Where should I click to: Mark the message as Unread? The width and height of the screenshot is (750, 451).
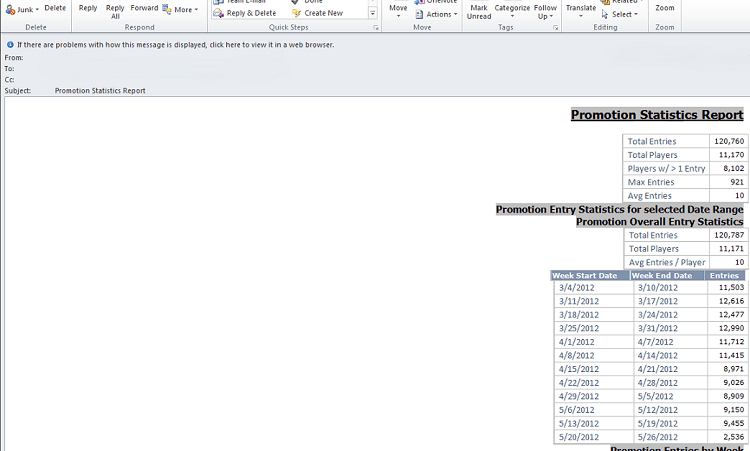[x=479, y=11]
